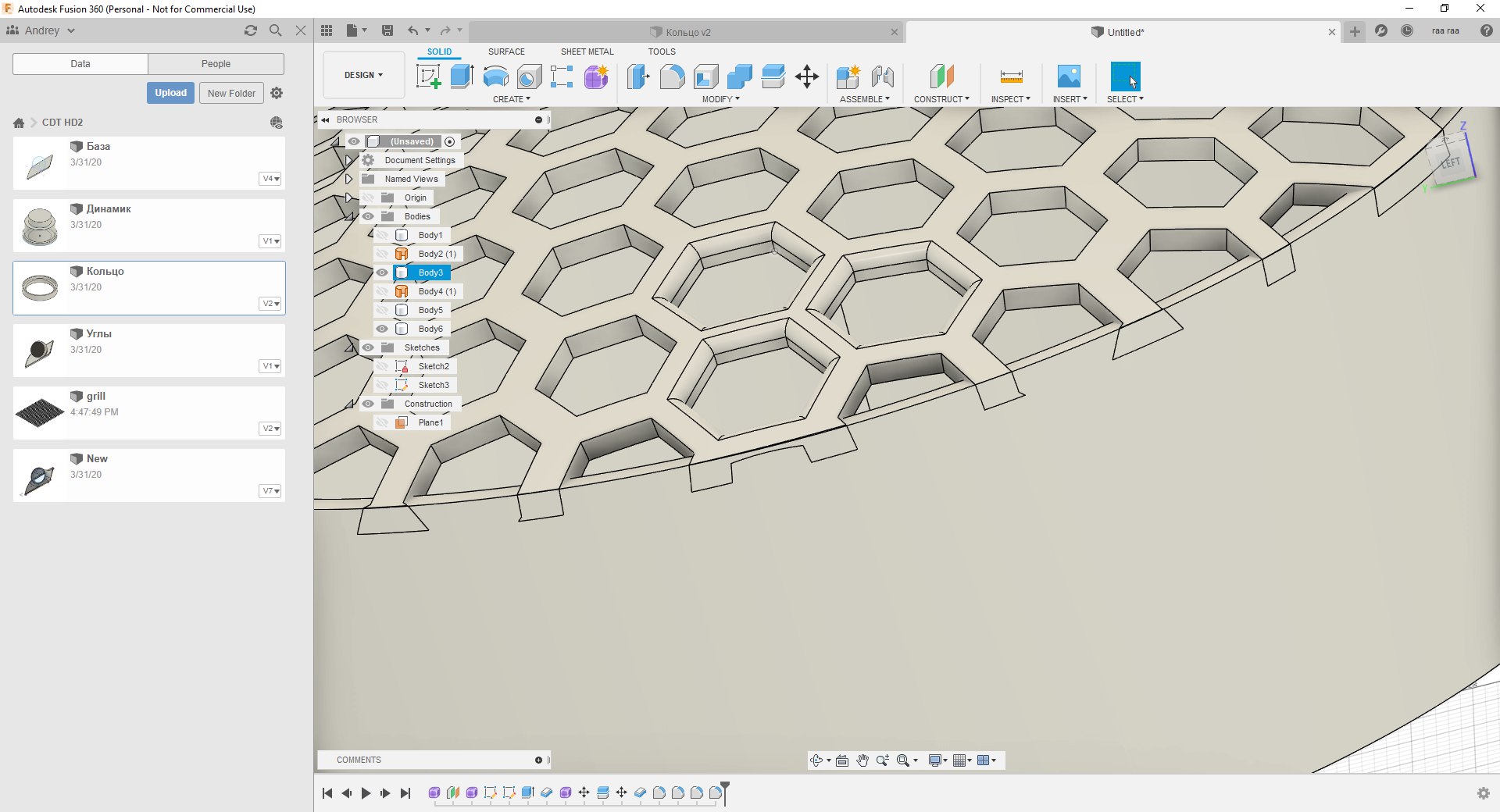This screenshot has width=1500, height=812.
Task: Open the DESIGN workspace dropdown
Action: click(x=363, y=75)
